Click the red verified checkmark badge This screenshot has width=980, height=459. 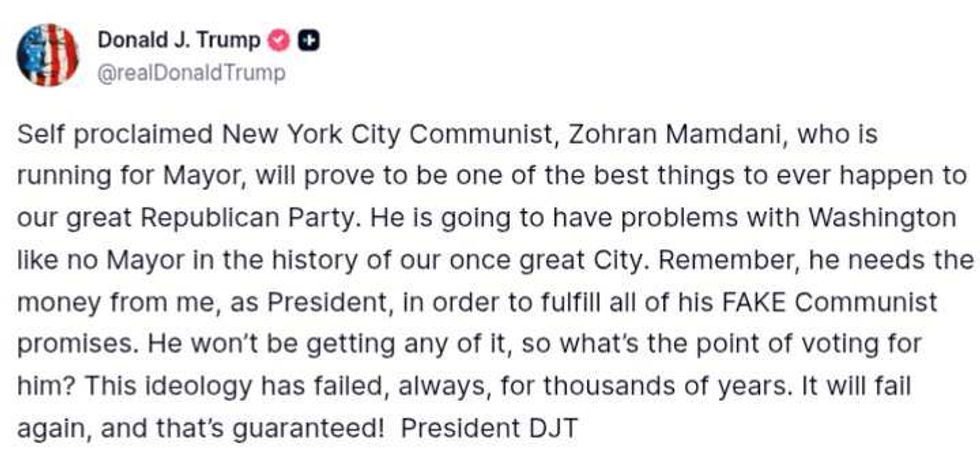click(x=281, y=41)
